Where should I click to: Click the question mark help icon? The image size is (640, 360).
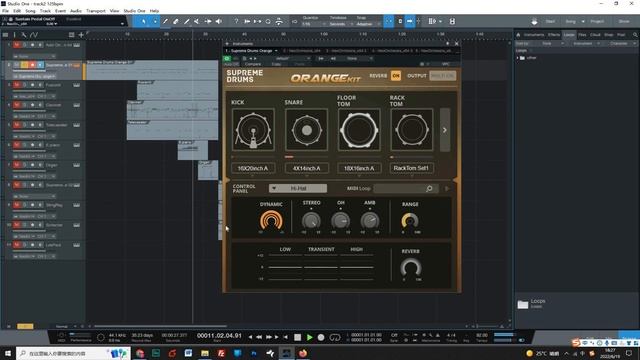[236, 21]
